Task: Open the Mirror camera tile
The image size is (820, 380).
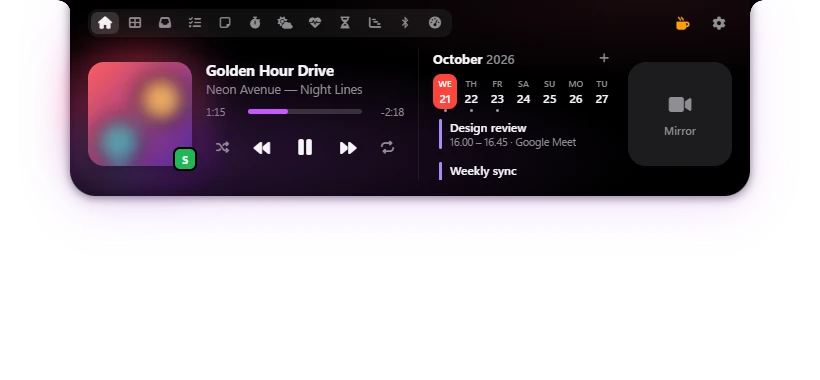Action: [680, 114]
